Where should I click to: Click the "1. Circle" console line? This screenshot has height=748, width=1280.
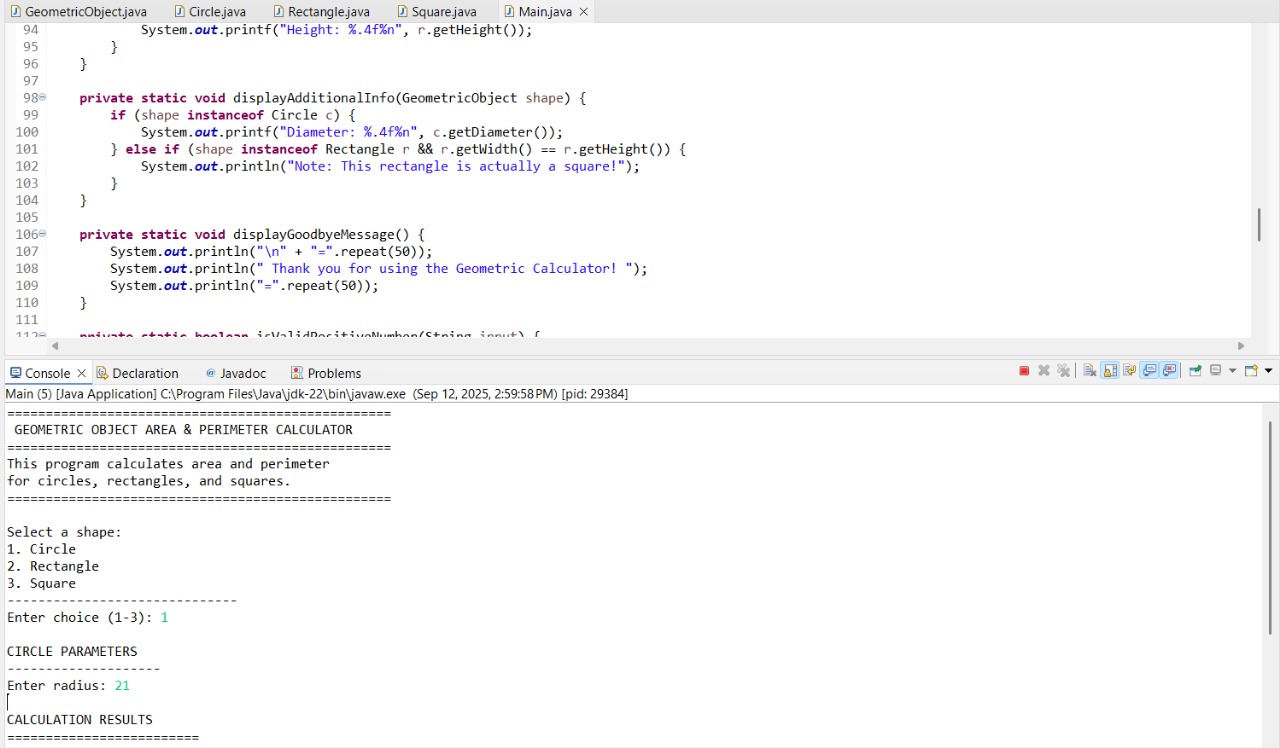[x=41, y=549]
